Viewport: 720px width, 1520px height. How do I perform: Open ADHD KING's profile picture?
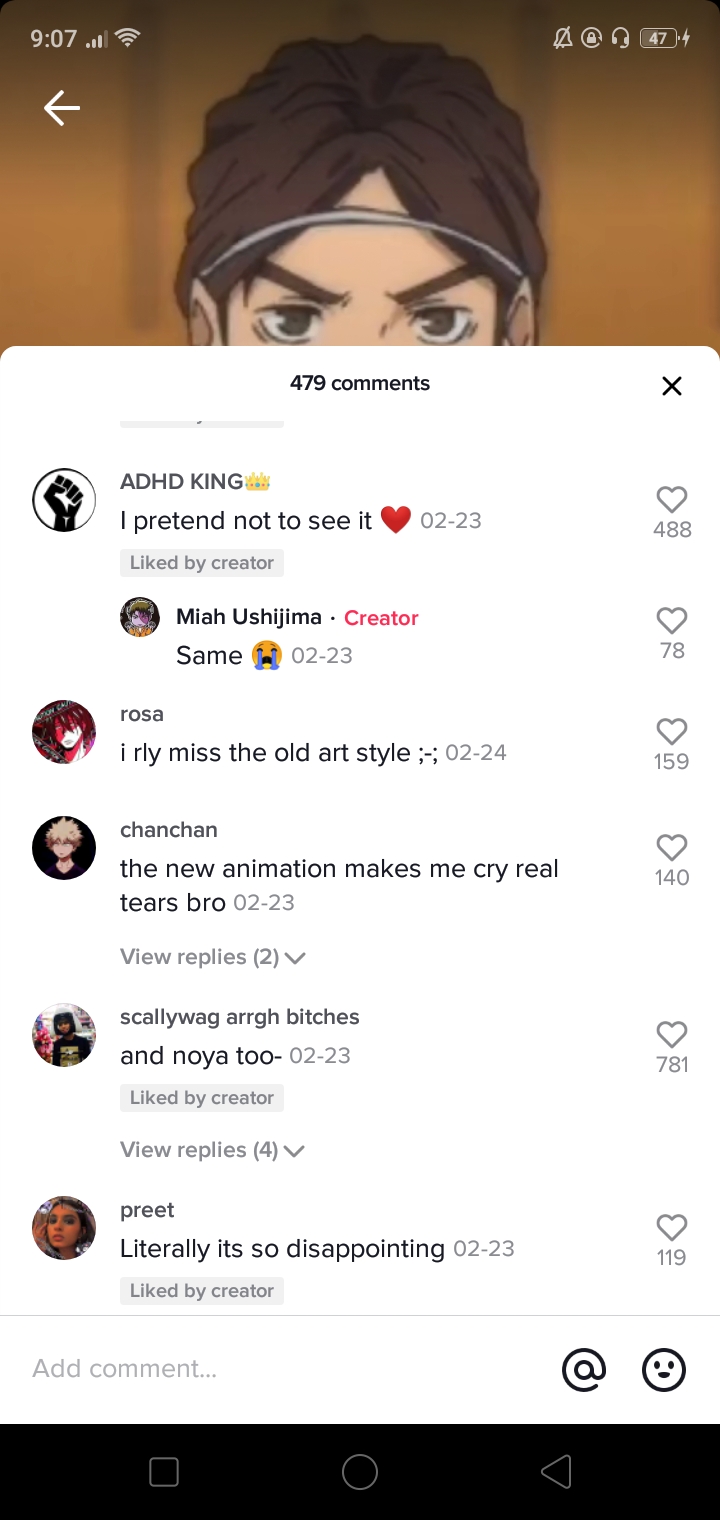tap(64, 500)
